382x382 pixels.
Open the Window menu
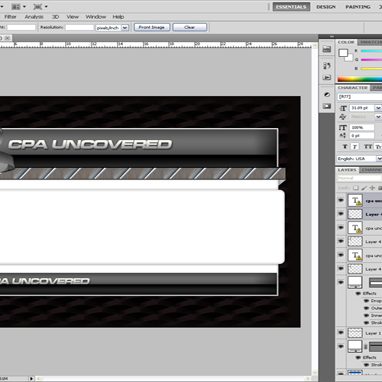click(x=96, y=17)
